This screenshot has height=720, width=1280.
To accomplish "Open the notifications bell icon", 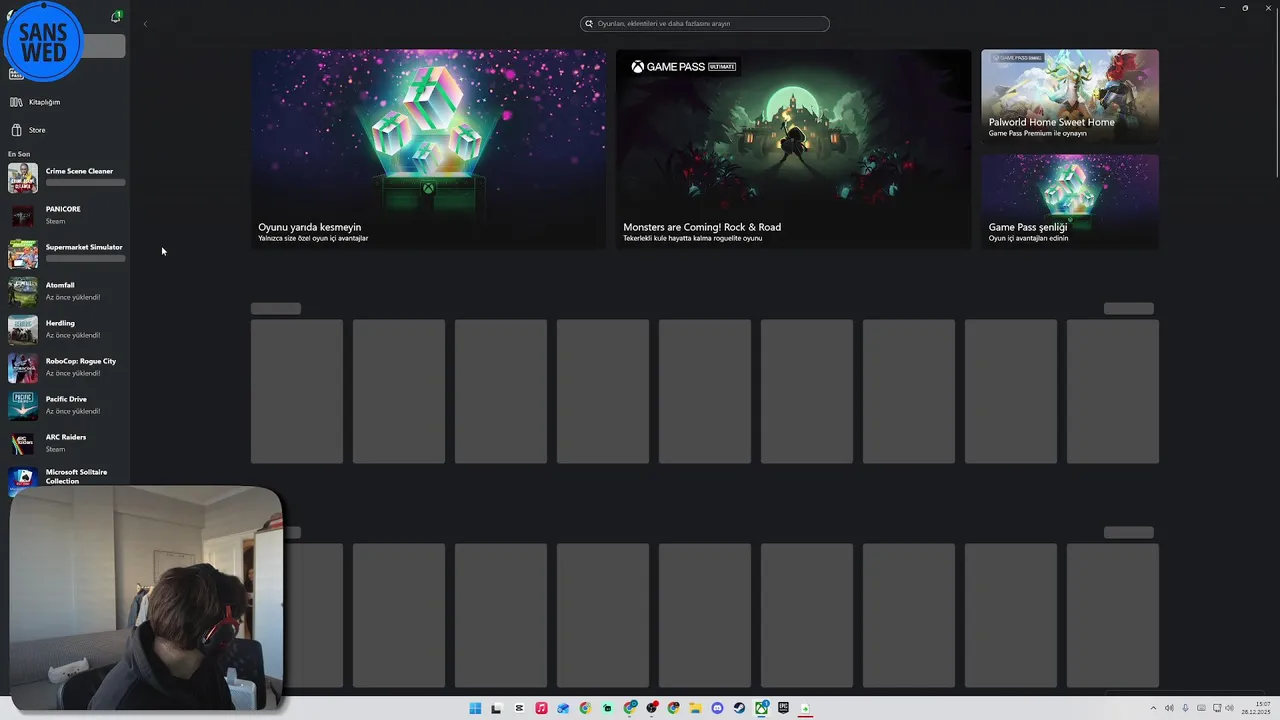I will point(116,17).
